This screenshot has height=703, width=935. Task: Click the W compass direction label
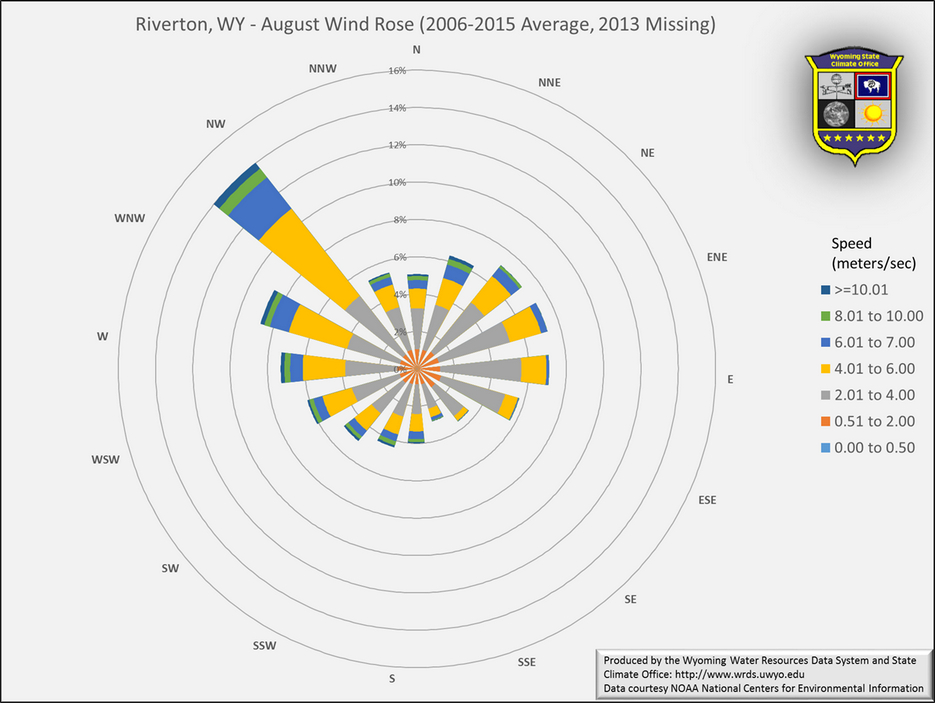coord(103,336)
